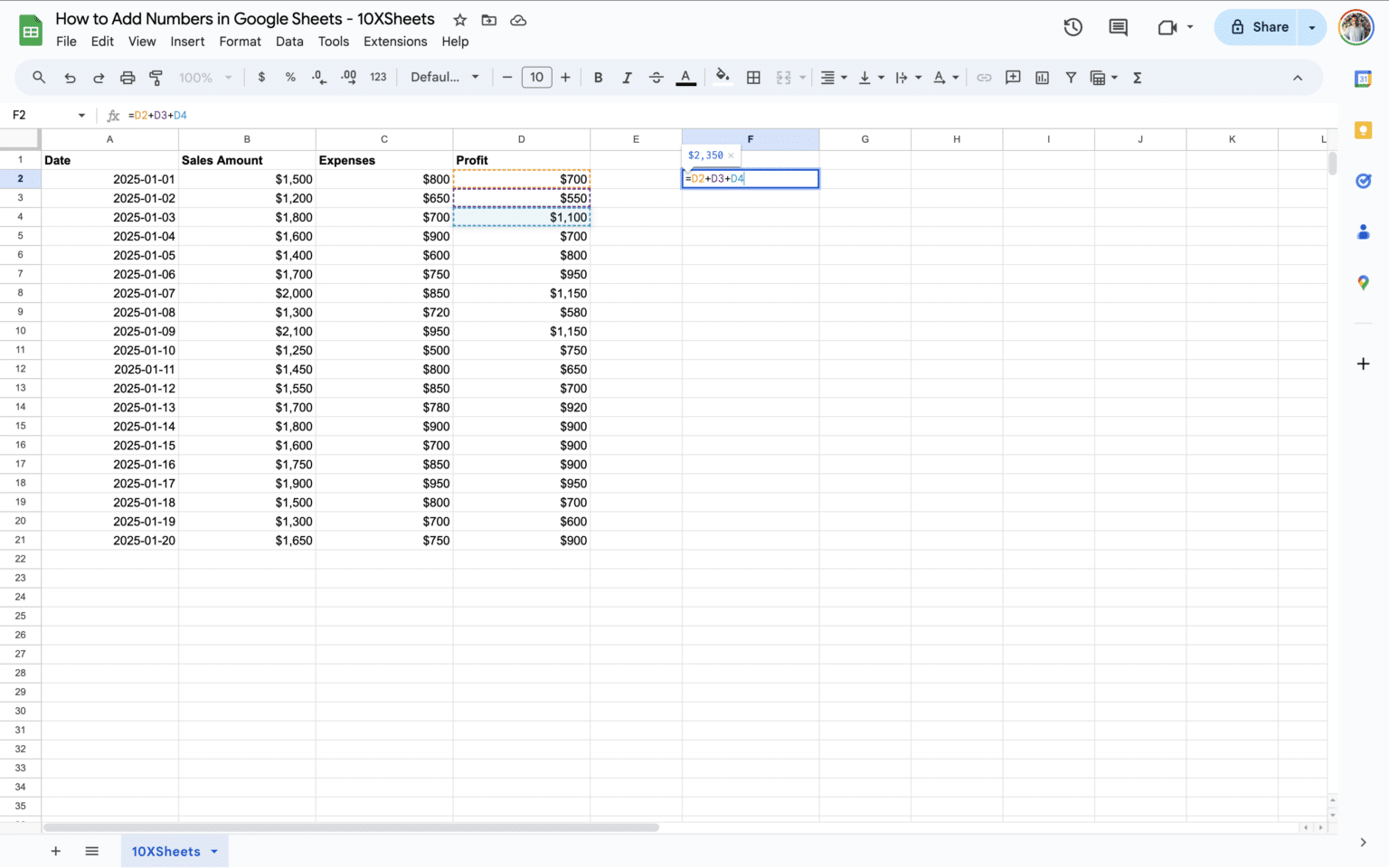Toggle strikethrough formatting
The width and height of the screenshot is (1389, 868).
pyautogui.click(x=657, y=77)
